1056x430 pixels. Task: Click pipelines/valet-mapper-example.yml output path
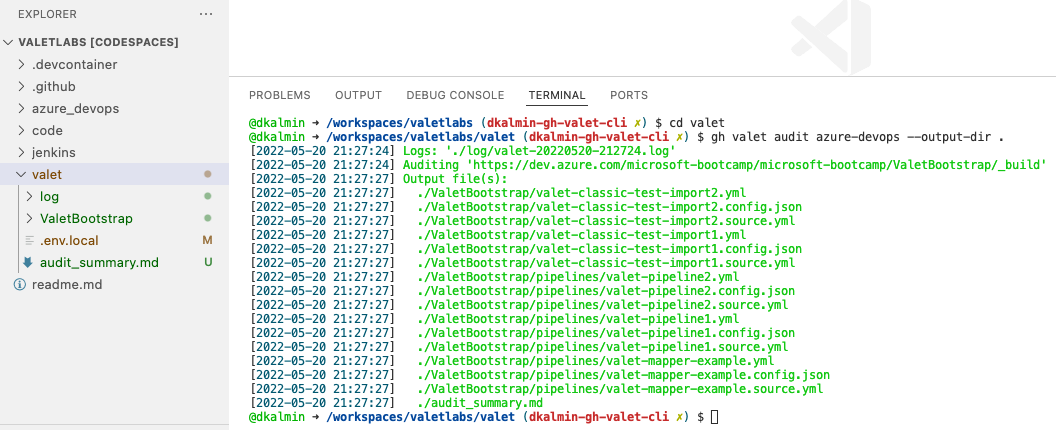pos(595,362)
